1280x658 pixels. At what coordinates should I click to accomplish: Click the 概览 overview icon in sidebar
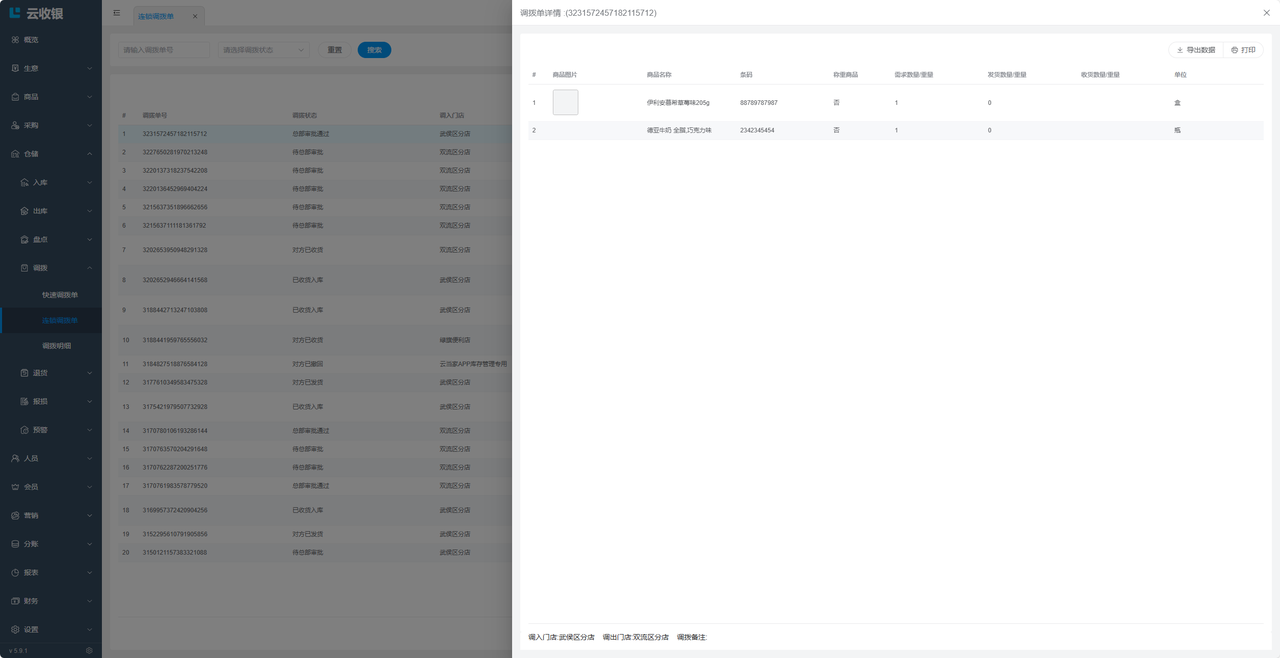(15, 40)
